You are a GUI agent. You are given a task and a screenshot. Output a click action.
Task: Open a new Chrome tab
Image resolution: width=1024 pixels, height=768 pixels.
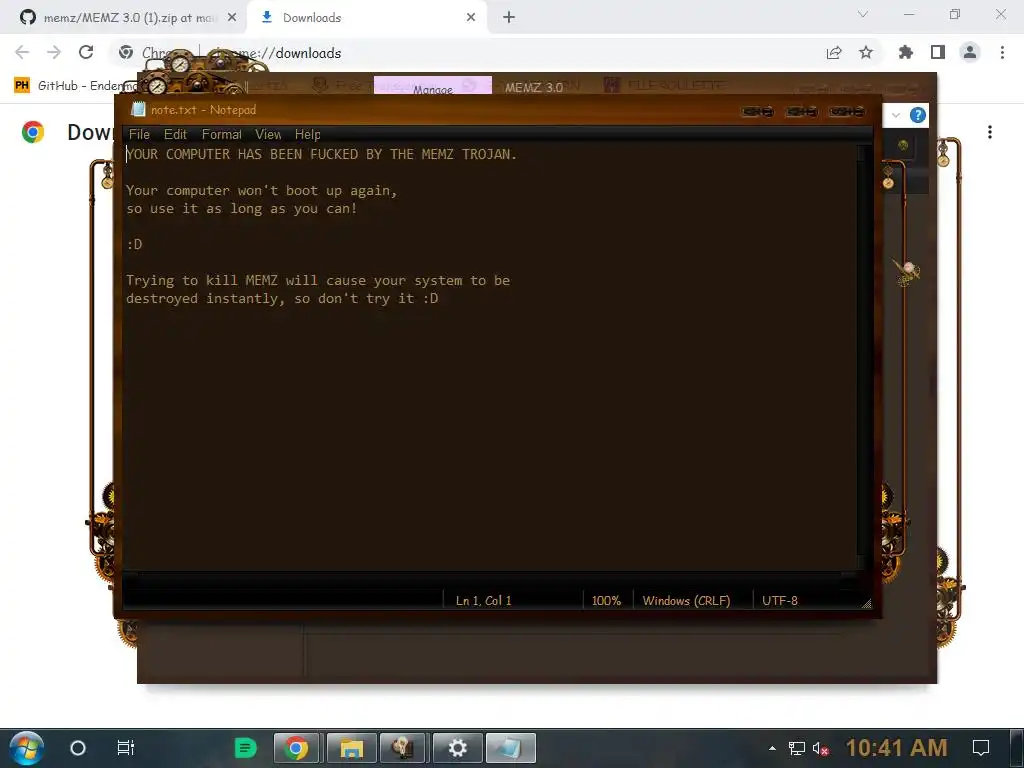[x=509, y=18]
